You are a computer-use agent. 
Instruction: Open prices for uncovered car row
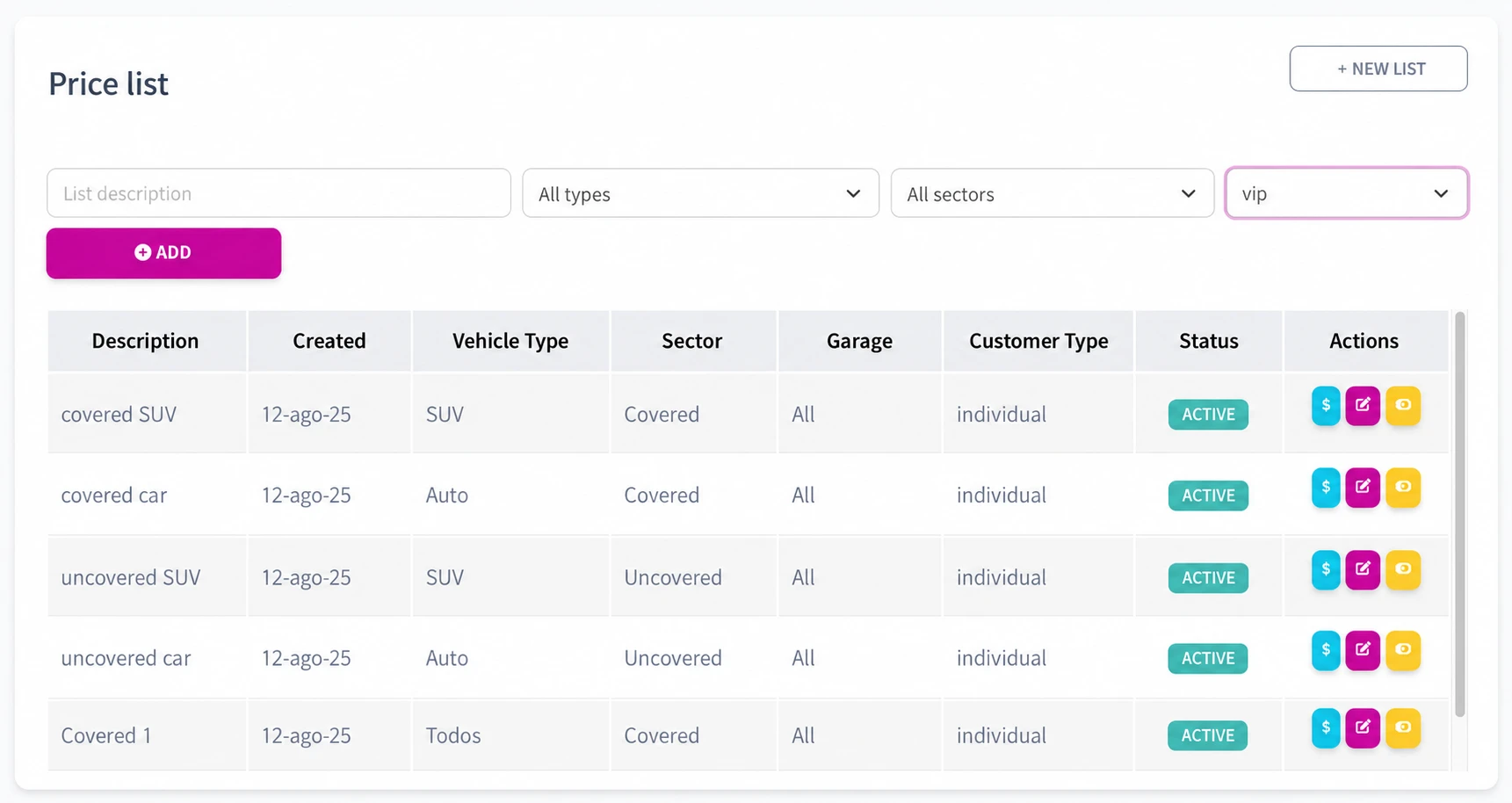1326,650
